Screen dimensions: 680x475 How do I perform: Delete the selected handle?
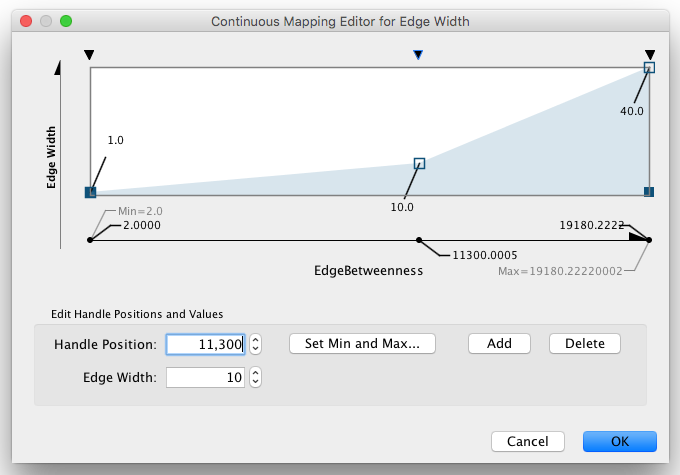tap(584, 344)
